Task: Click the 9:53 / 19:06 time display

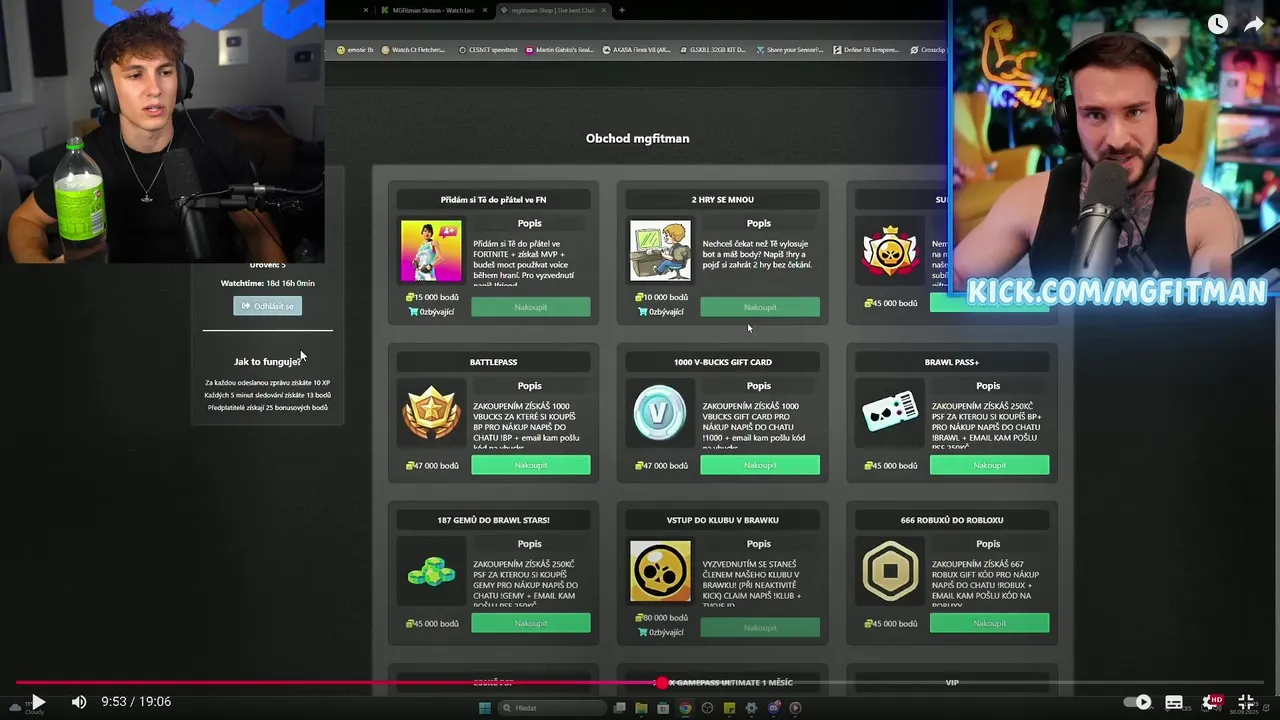Action: (136, 702)
